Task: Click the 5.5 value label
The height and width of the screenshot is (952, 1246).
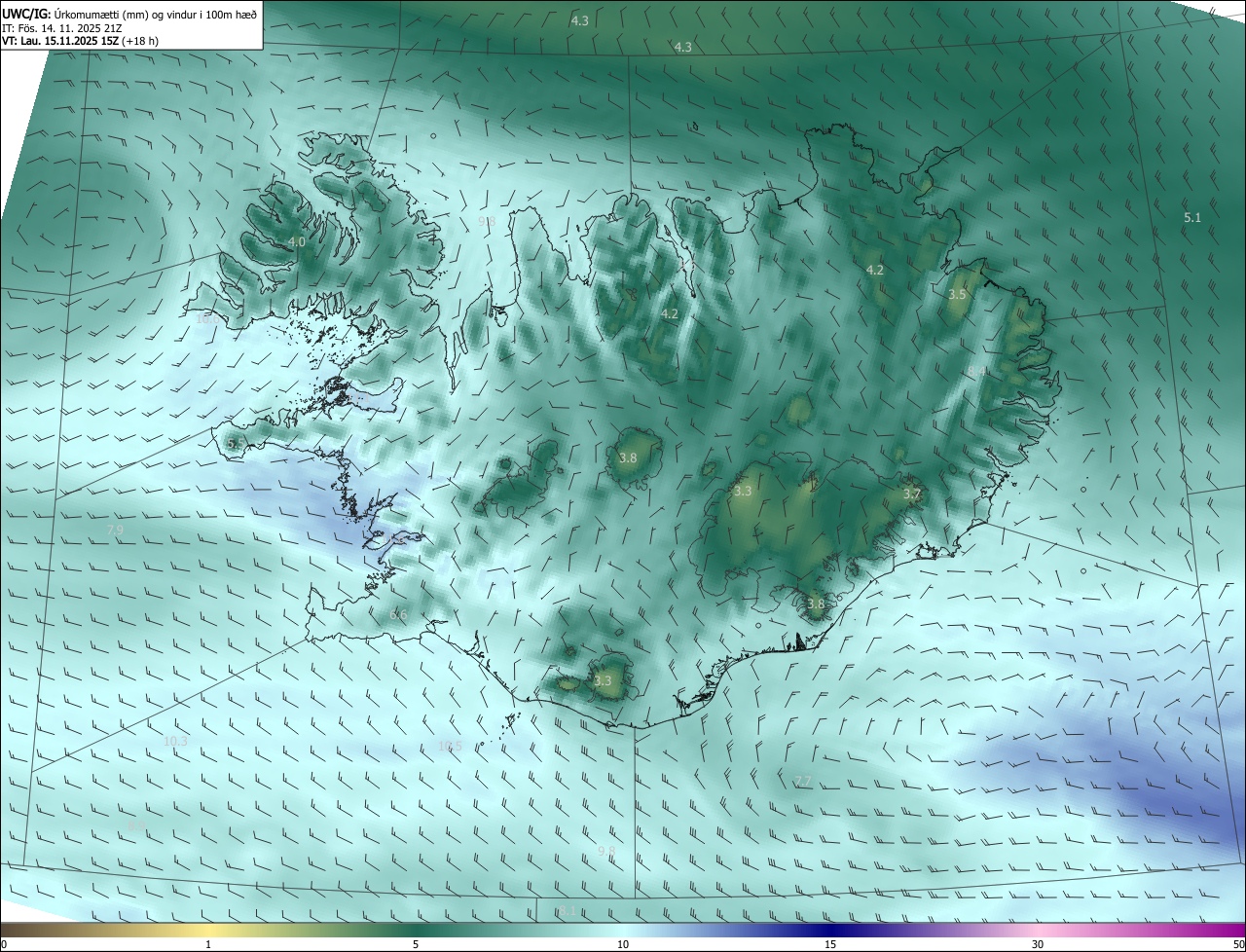Action: click(x=236, y=443)
